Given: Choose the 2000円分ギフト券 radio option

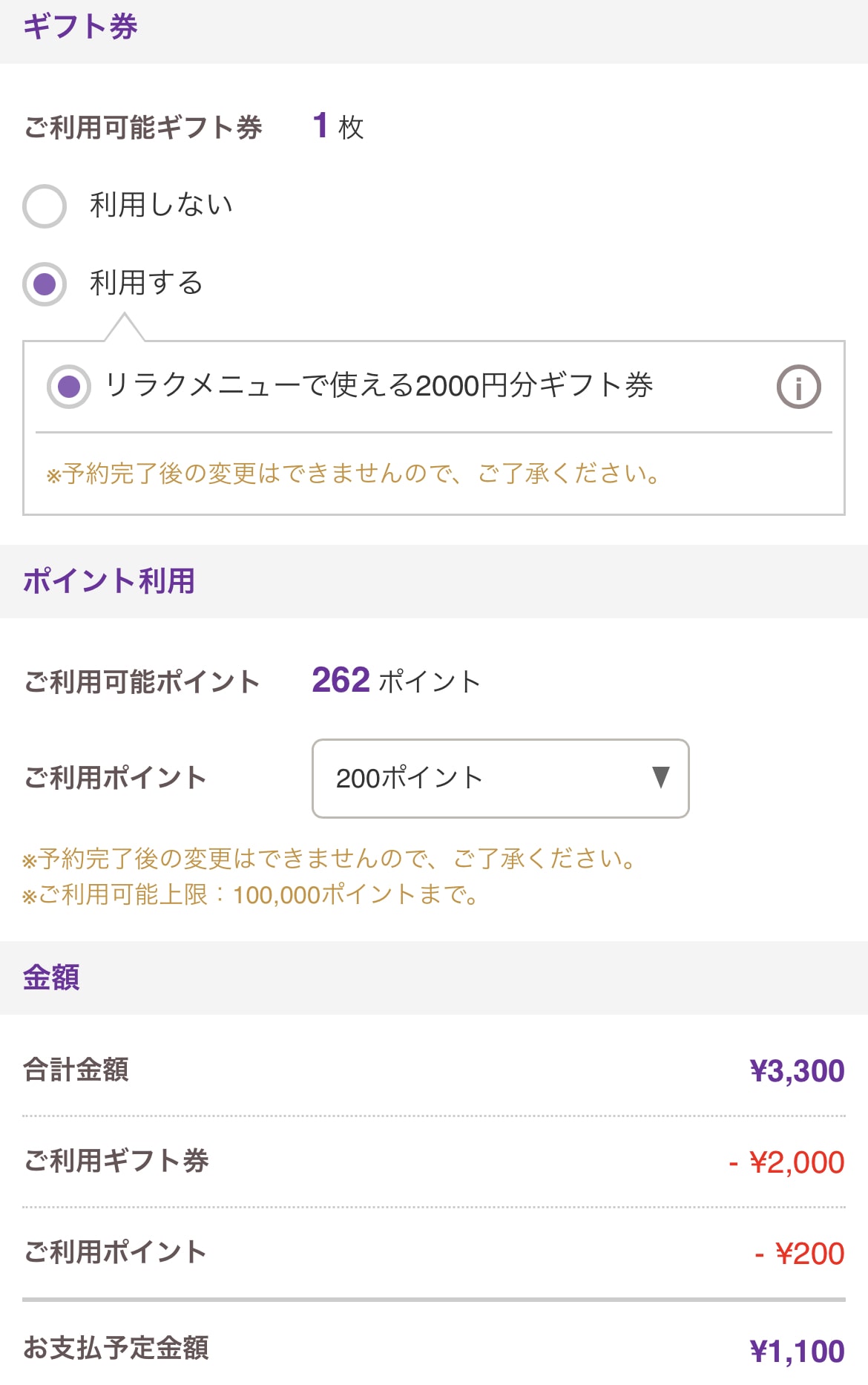Looking at the screenshot, I should point(69,387).
